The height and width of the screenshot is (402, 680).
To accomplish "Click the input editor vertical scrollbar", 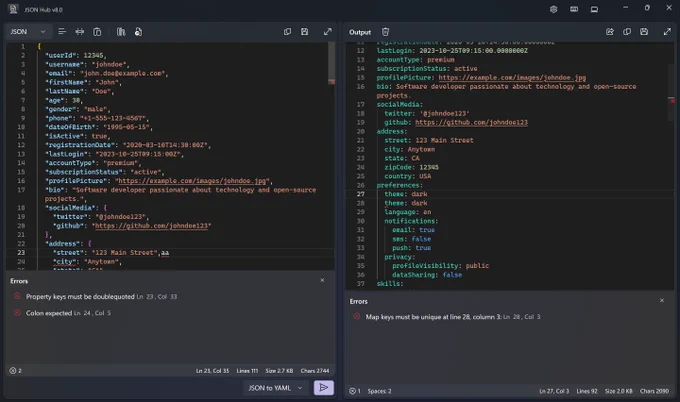I will [331, 61].
